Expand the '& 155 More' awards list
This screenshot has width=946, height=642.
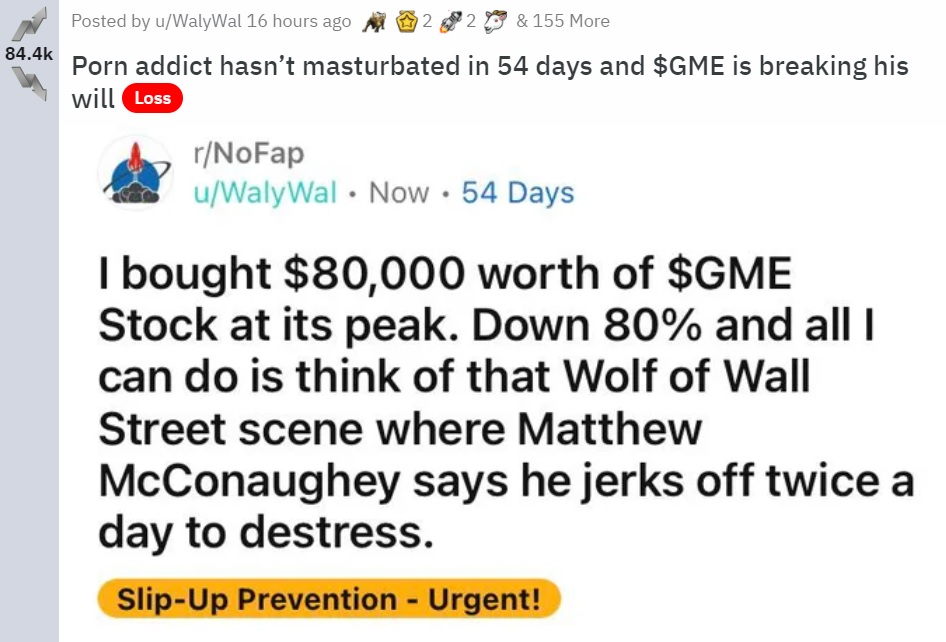563,21
